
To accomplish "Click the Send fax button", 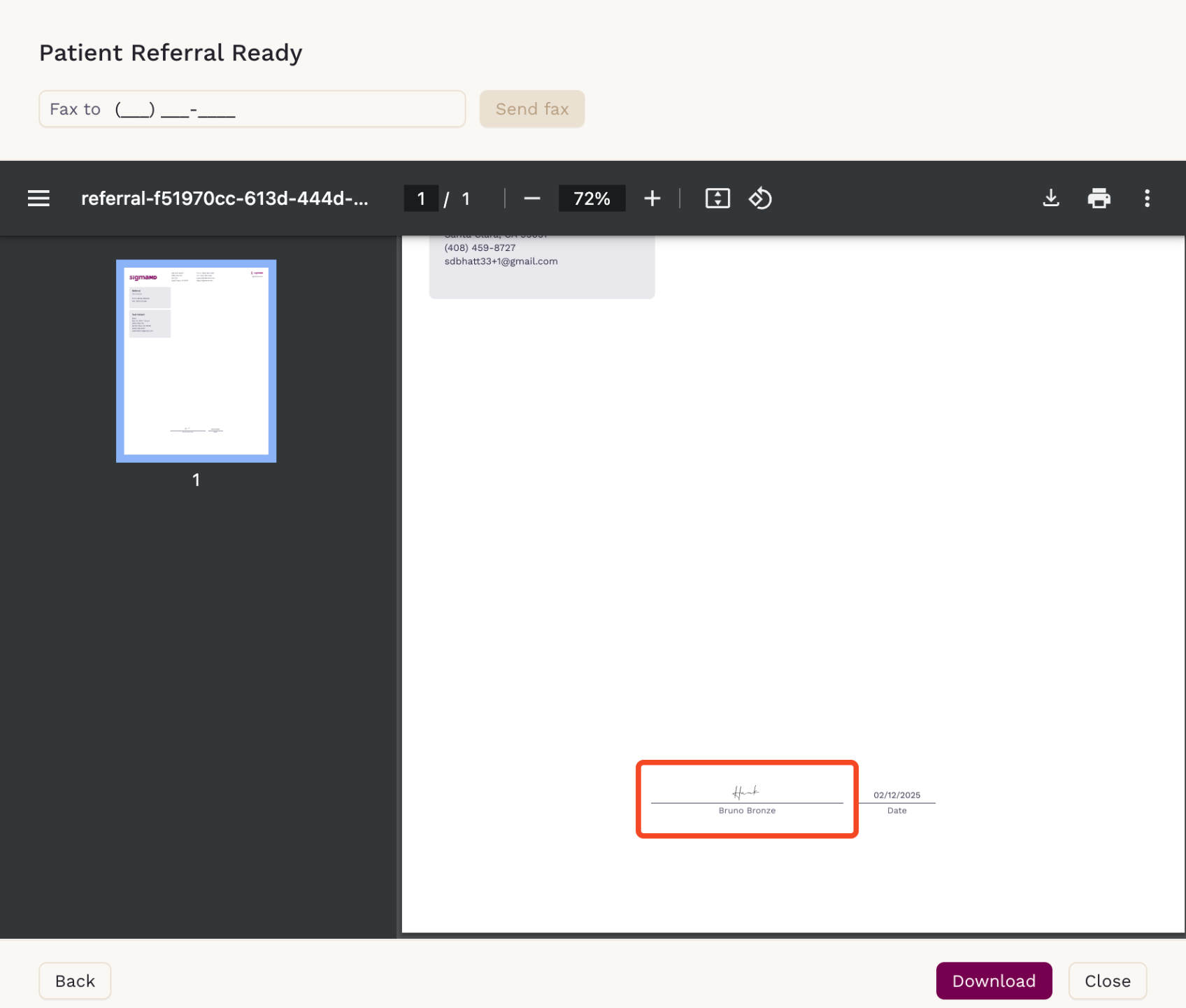I will 532,109.
